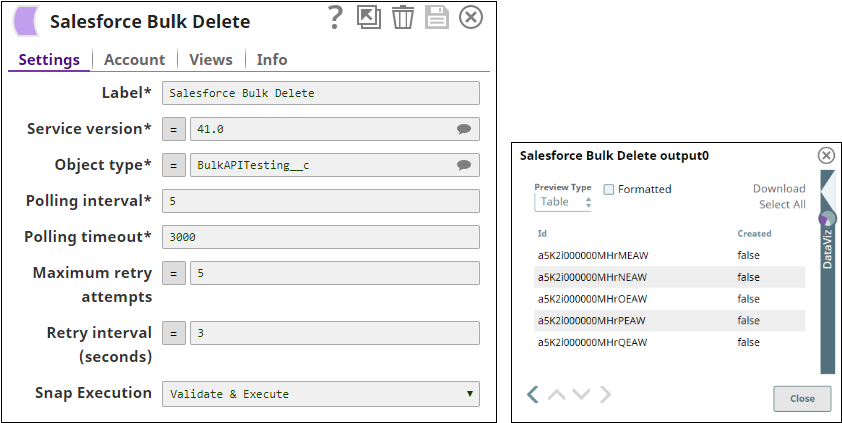Close the Salesforce Bulk Delete settings dialog
Screen dimensions: 842x423
coord(471,18)
